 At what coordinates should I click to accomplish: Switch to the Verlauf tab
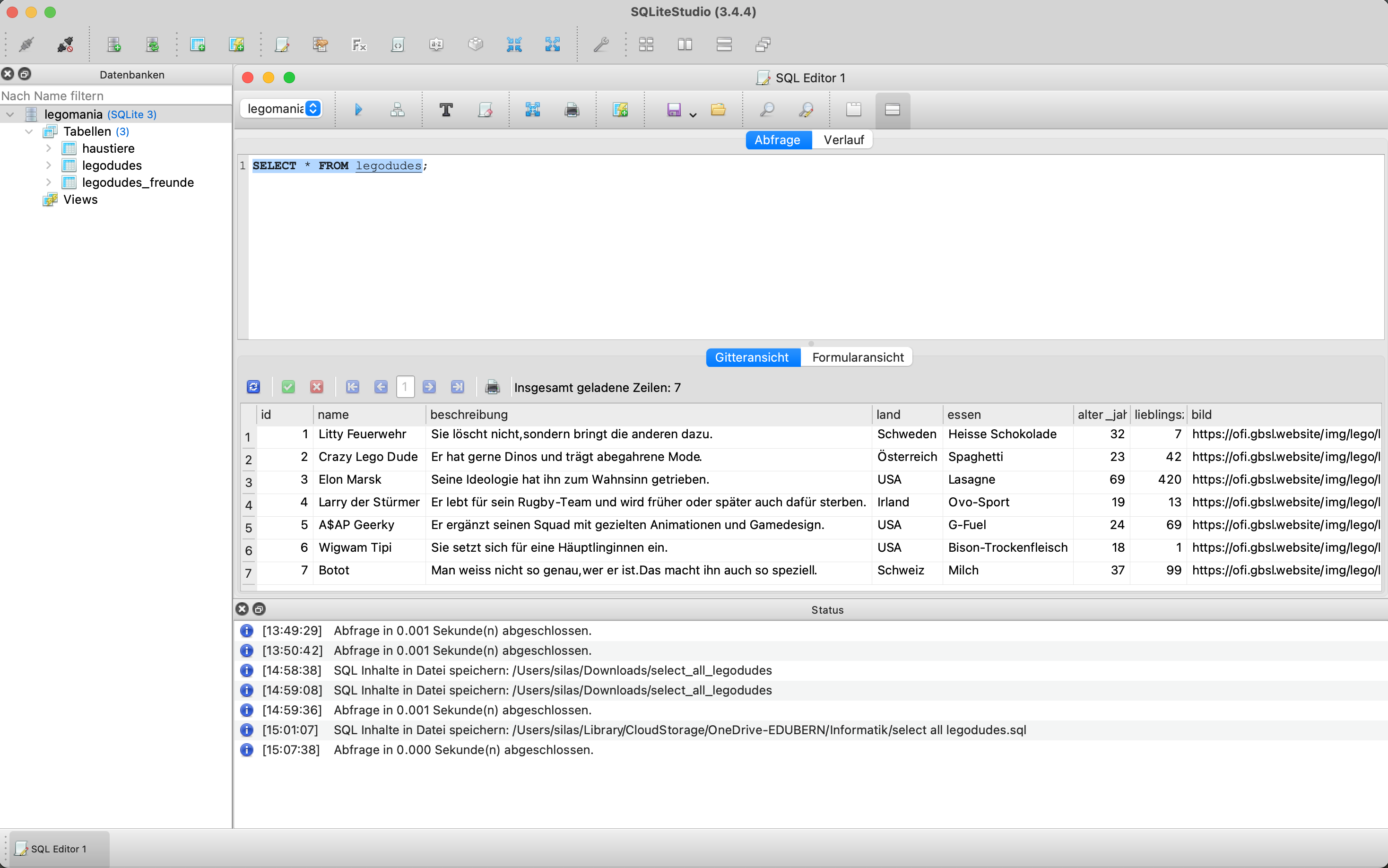(x=842, y=139)
